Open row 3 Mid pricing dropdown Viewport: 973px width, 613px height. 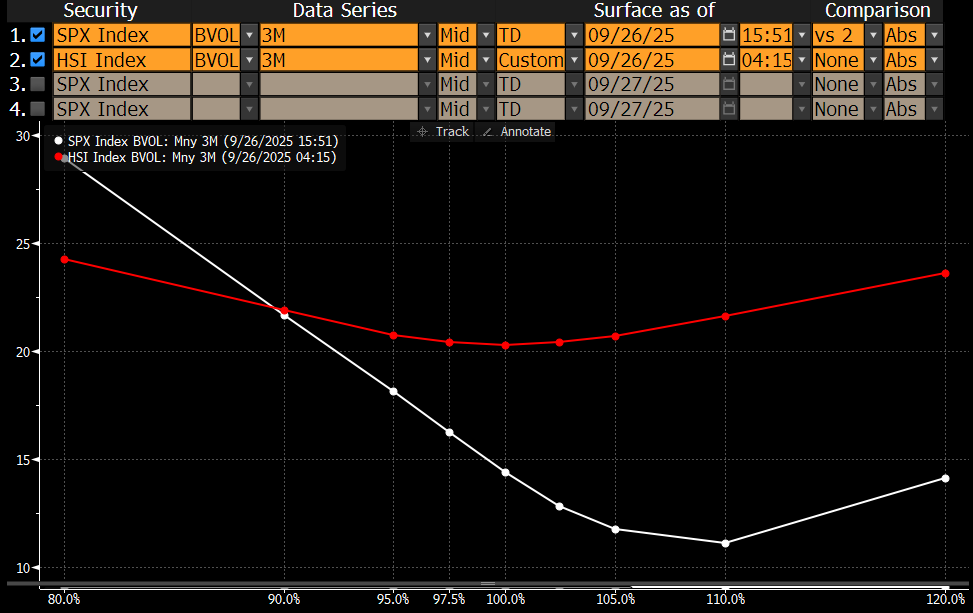(x=486, y=84)
